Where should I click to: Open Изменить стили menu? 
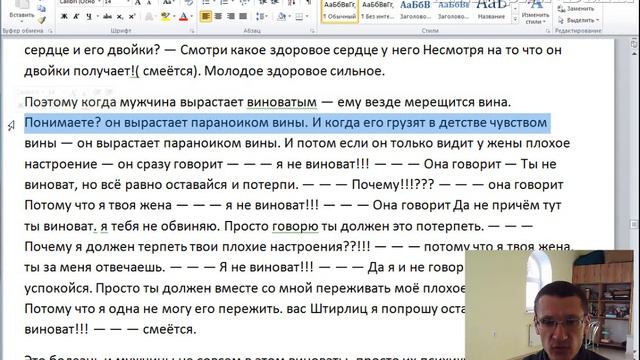pos(536,12)
